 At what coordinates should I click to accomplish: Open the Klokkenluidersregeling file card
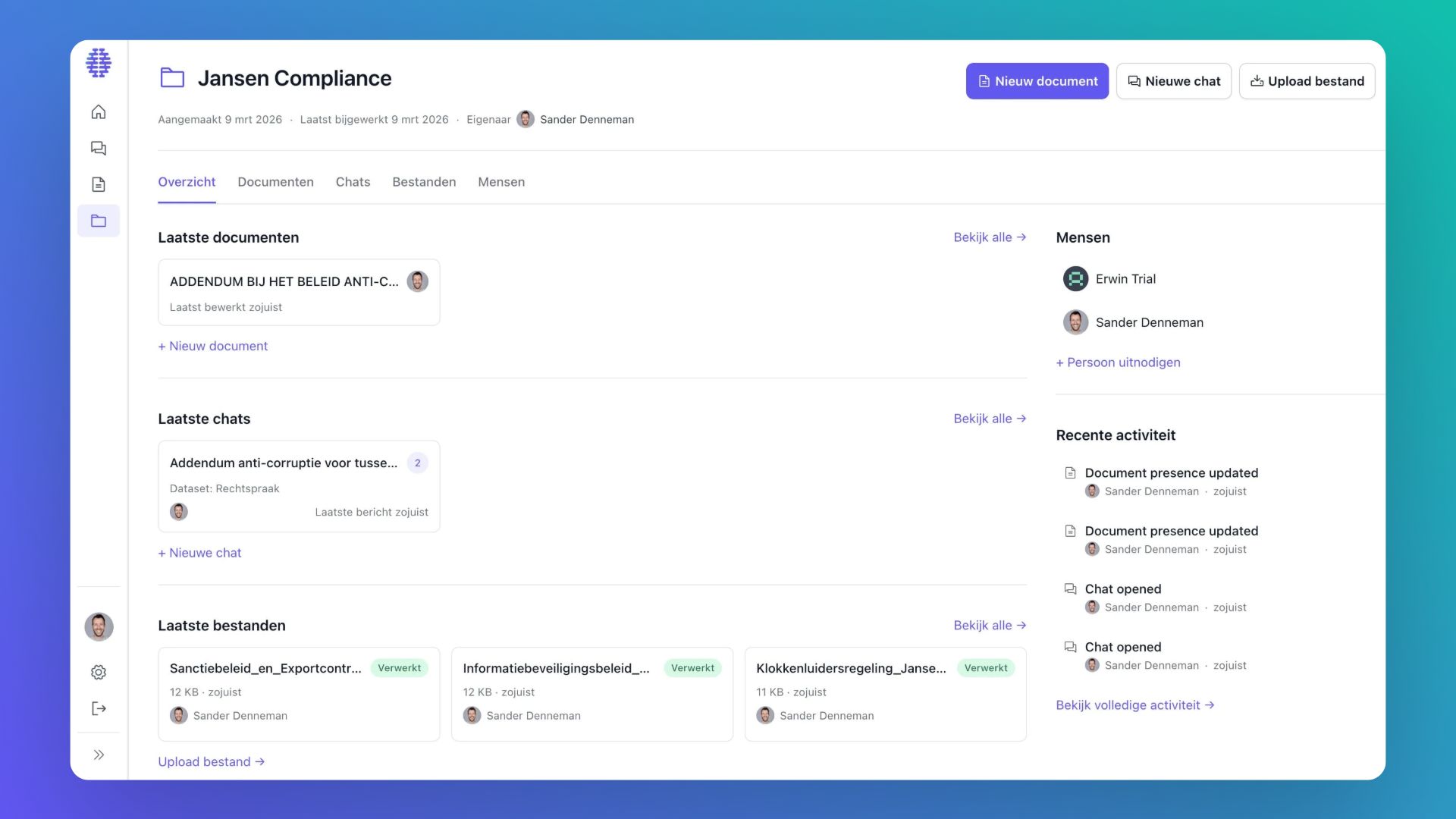(885, 693)
